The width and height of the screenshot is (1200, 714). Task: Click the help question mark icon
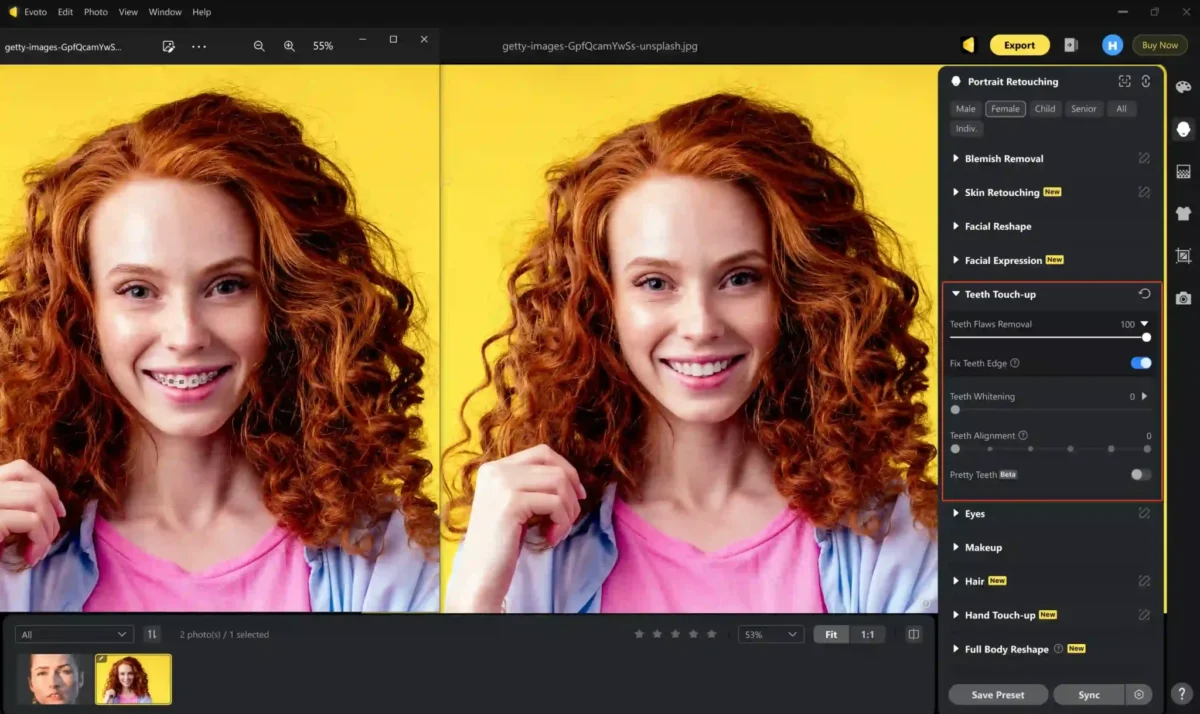[x=1181, y=694]
